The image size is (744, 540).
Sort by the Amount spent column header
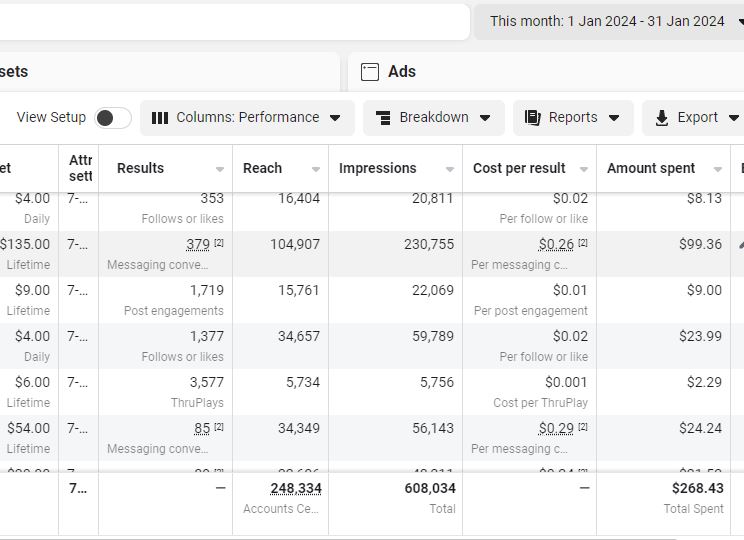(651, 168)
